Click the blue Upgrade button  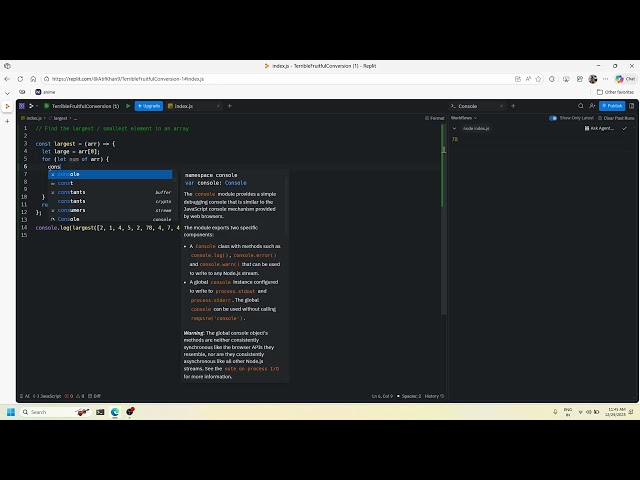[x=149, y=106]
